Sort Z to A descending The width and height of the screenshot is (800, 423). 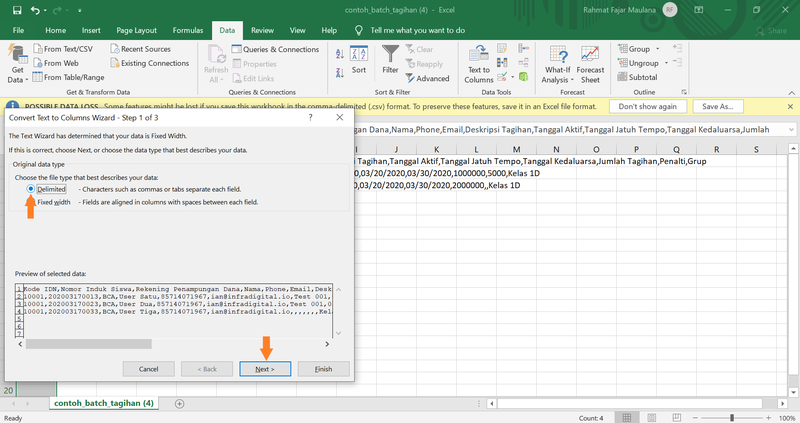[340, 73]
